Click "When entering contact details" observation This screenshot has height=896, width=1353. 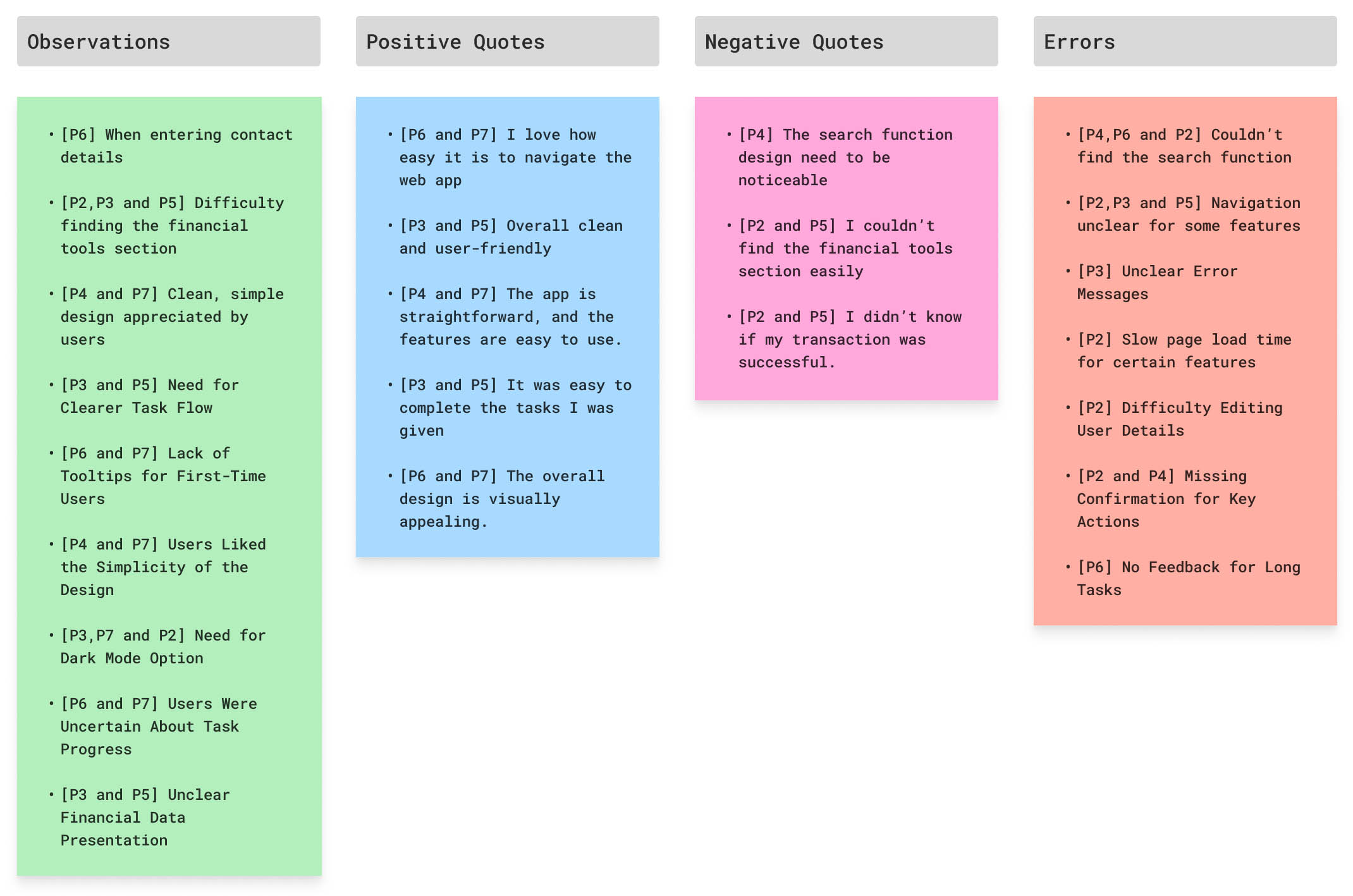tap(176, 146)
